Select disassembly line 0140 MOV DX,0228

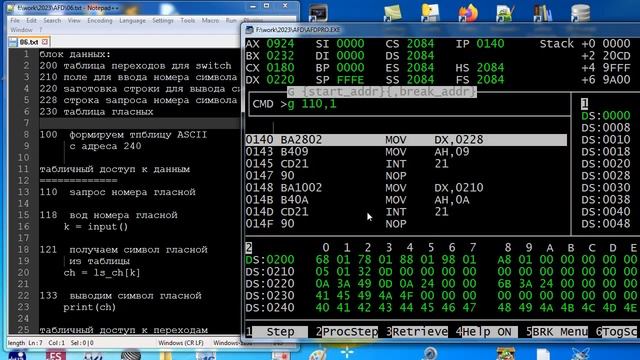point(406,140)
